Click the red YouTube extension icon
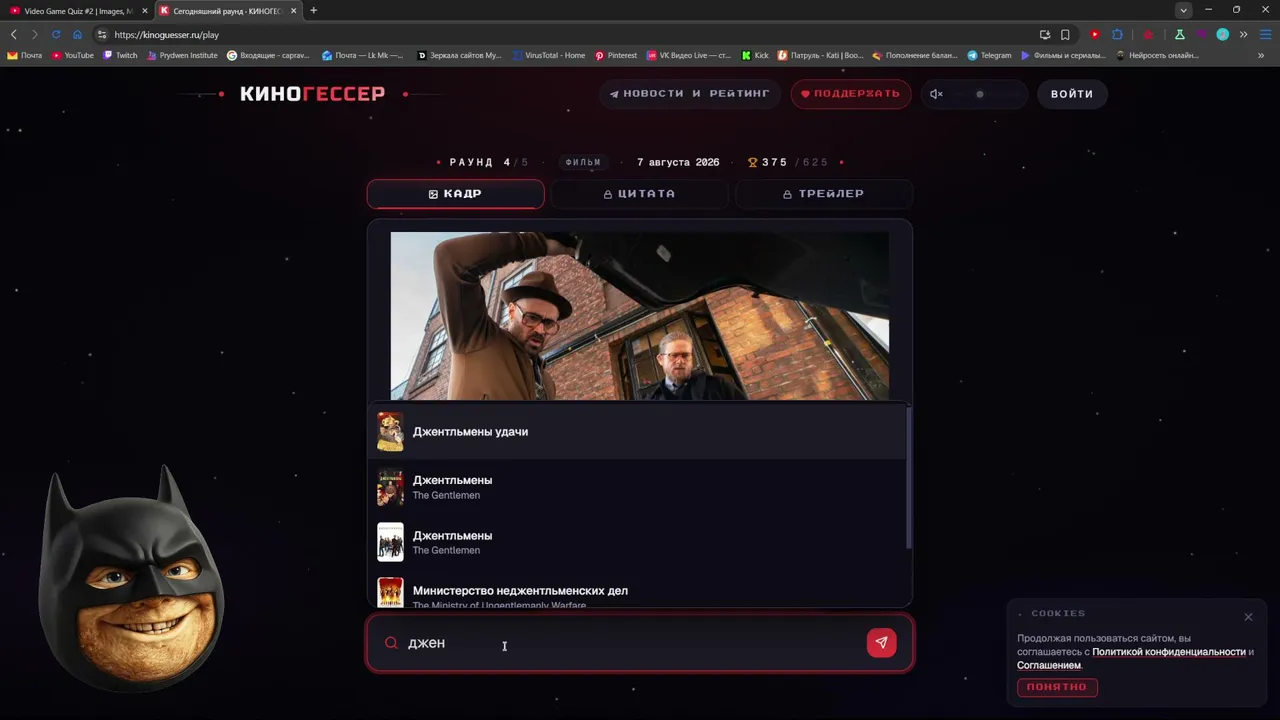1280x720 pixels. (x=1095, y=35)
